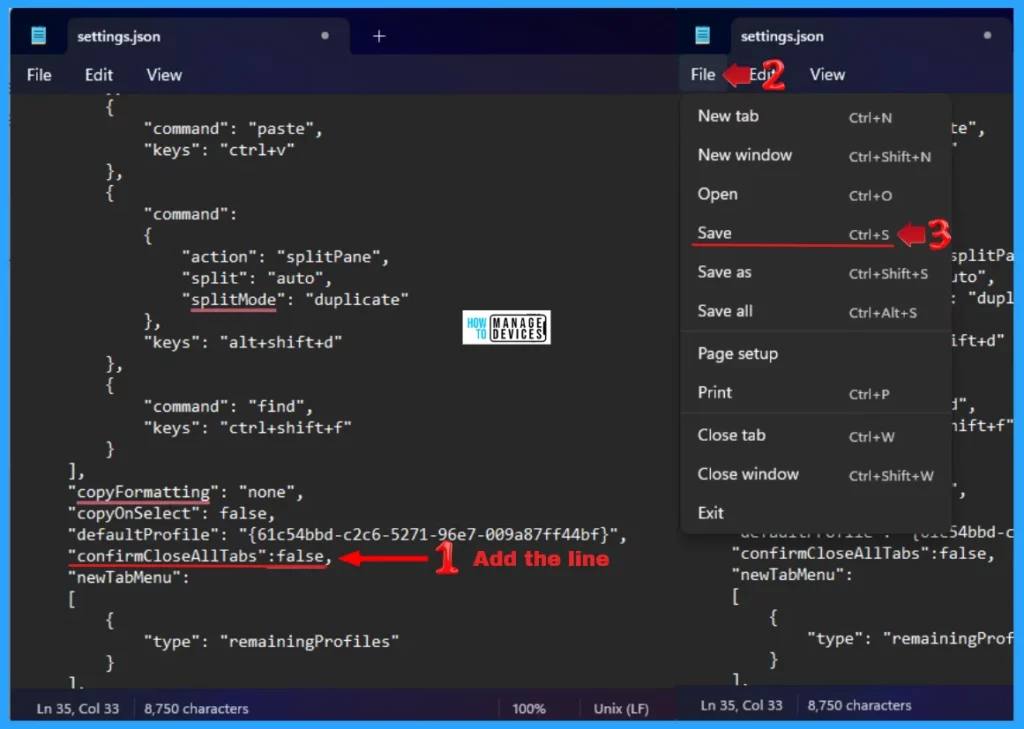Choose New window from File menu

815,155
